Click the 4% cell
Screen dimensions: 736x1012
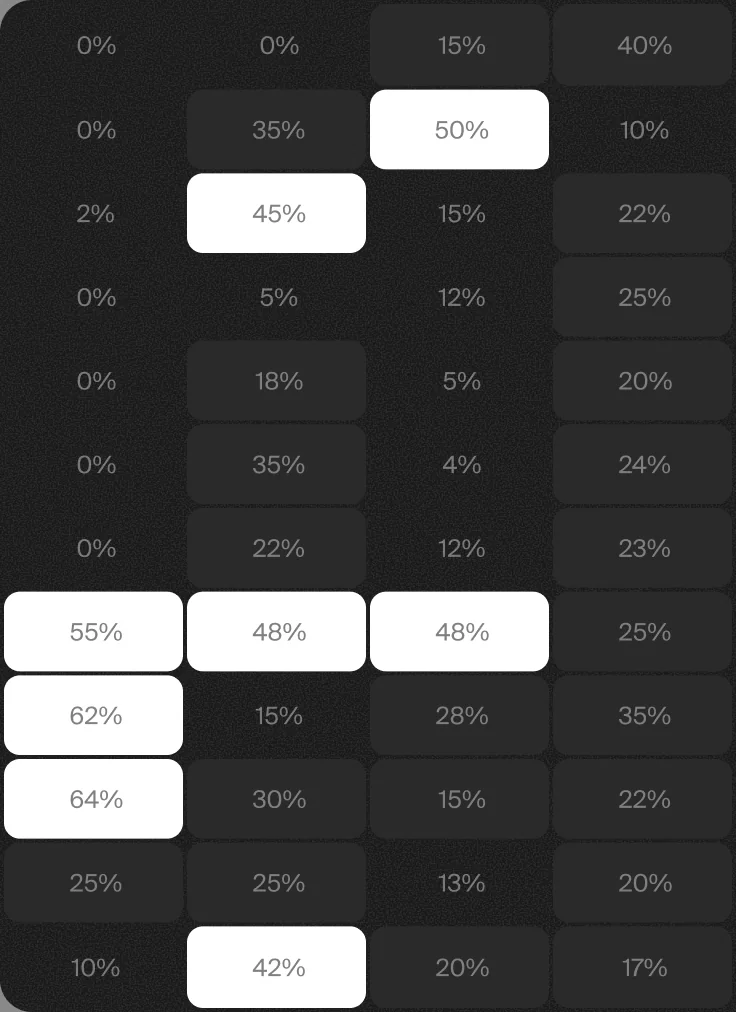tap(459, 464)
